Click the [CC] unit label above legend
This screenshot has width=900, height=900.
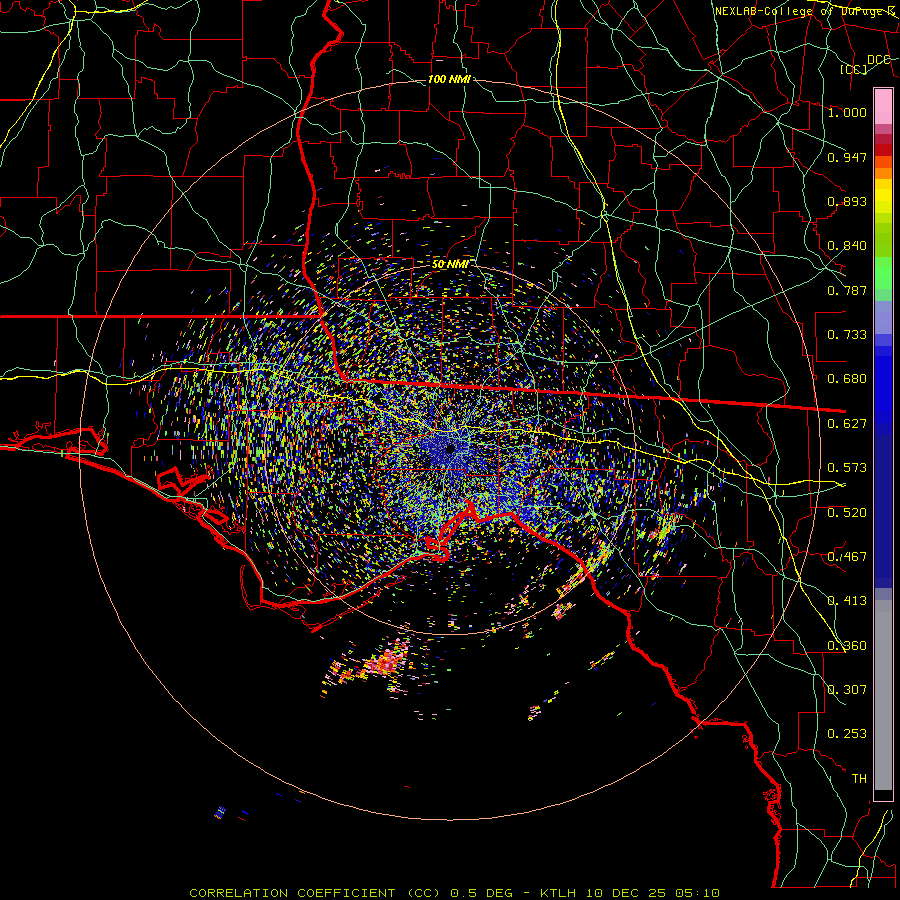tap(854, 69)
